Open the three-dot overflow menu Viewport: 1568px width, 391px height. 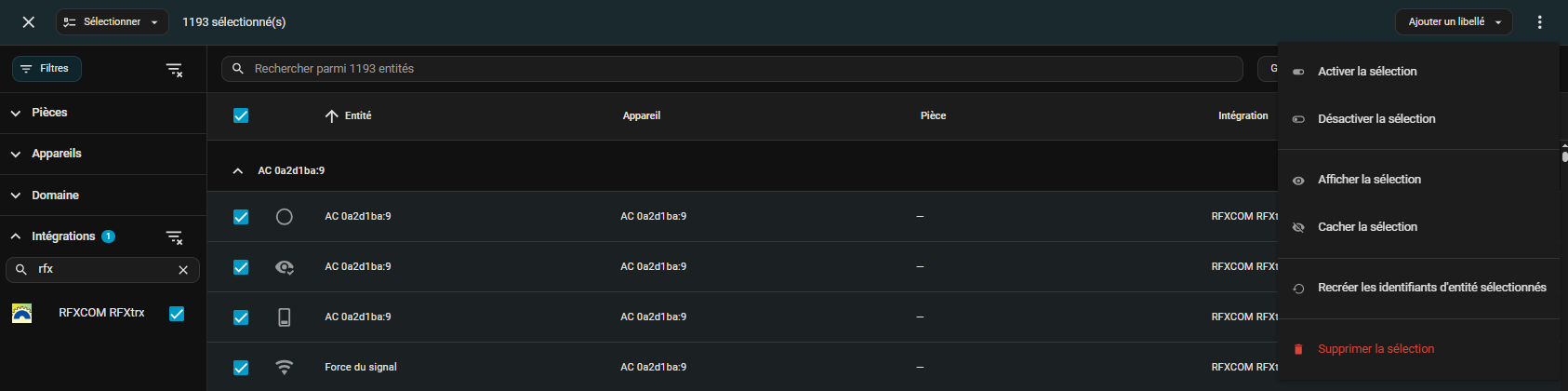pos(1540,22)
